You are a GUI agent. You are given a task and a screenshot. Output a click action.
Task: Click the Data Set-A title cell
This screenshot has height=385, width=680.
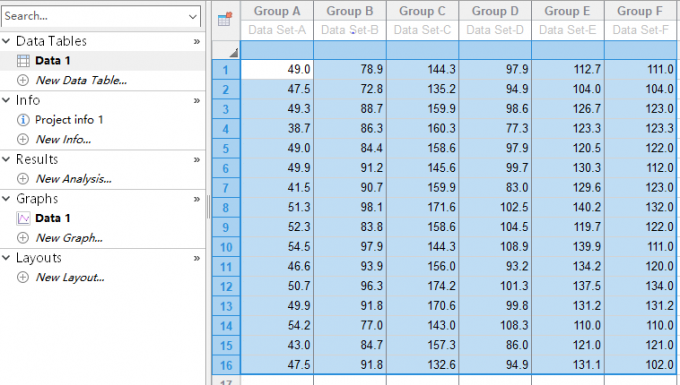(277, 30)
